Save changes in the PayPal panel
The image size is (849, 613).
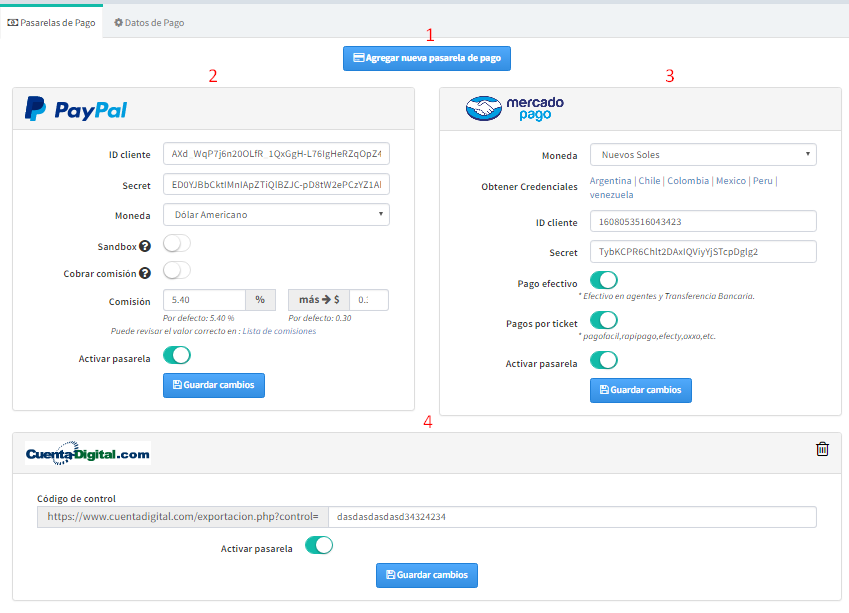pyautogui.click(x=214, y=385)
